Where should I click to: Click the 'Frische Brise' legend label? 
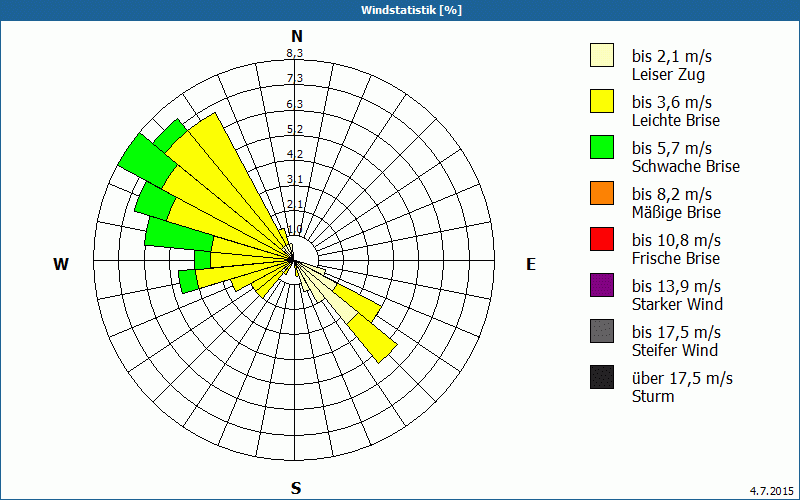pos(676,258)
